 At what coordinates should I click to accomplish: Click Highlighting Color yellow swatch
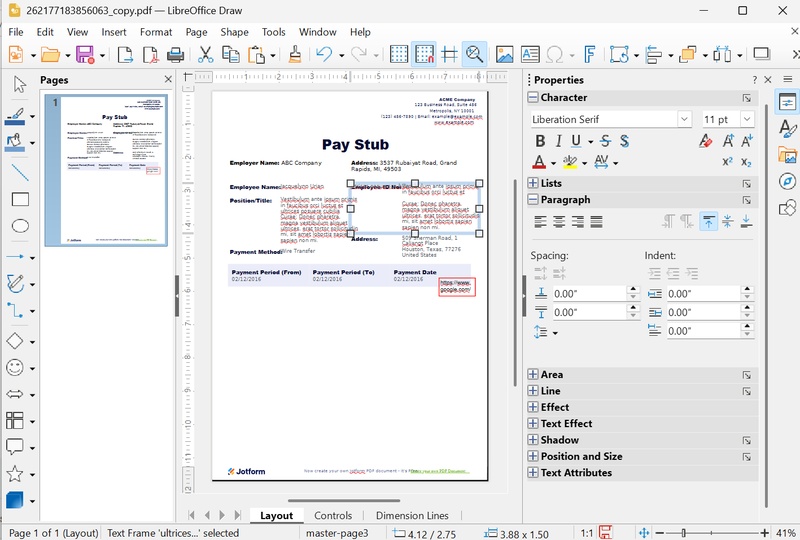tap(570, 163)
